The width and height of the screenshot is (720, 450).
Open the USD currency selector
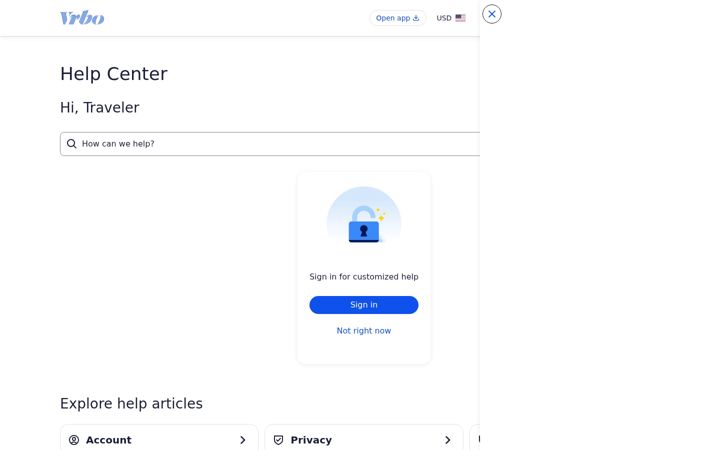(451, 18)
